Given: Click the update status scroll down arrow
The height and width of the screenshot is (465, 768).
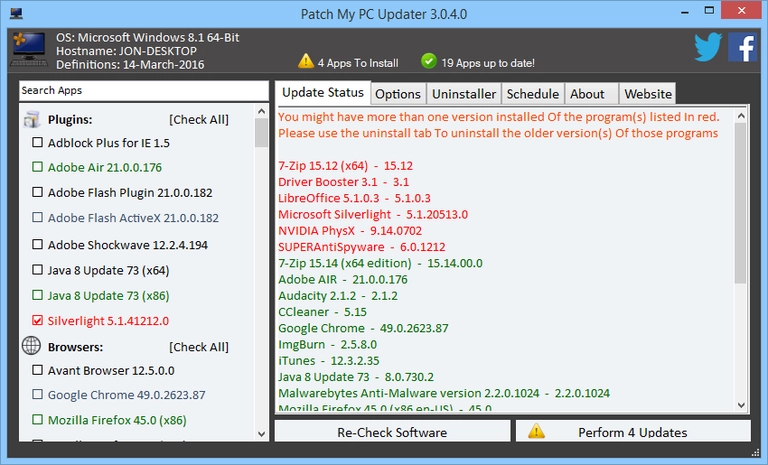Looking at the screenshot, I should tap(741, 405).
